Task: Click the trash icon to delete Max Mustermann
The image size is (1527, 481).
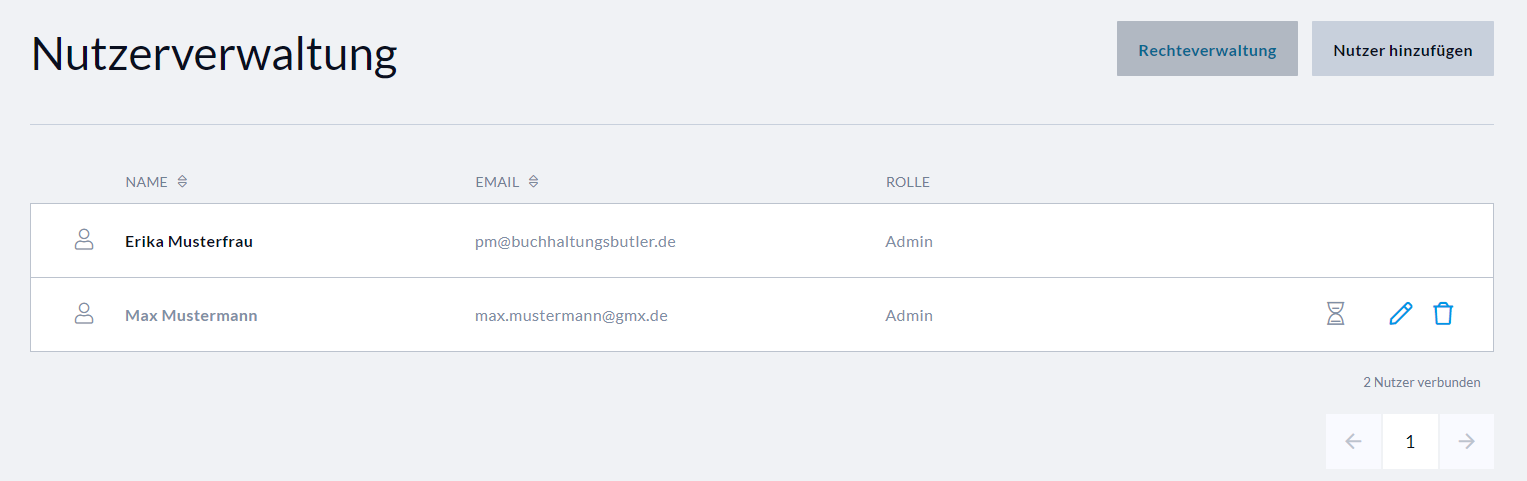Action: click(x=1442, y=314)
